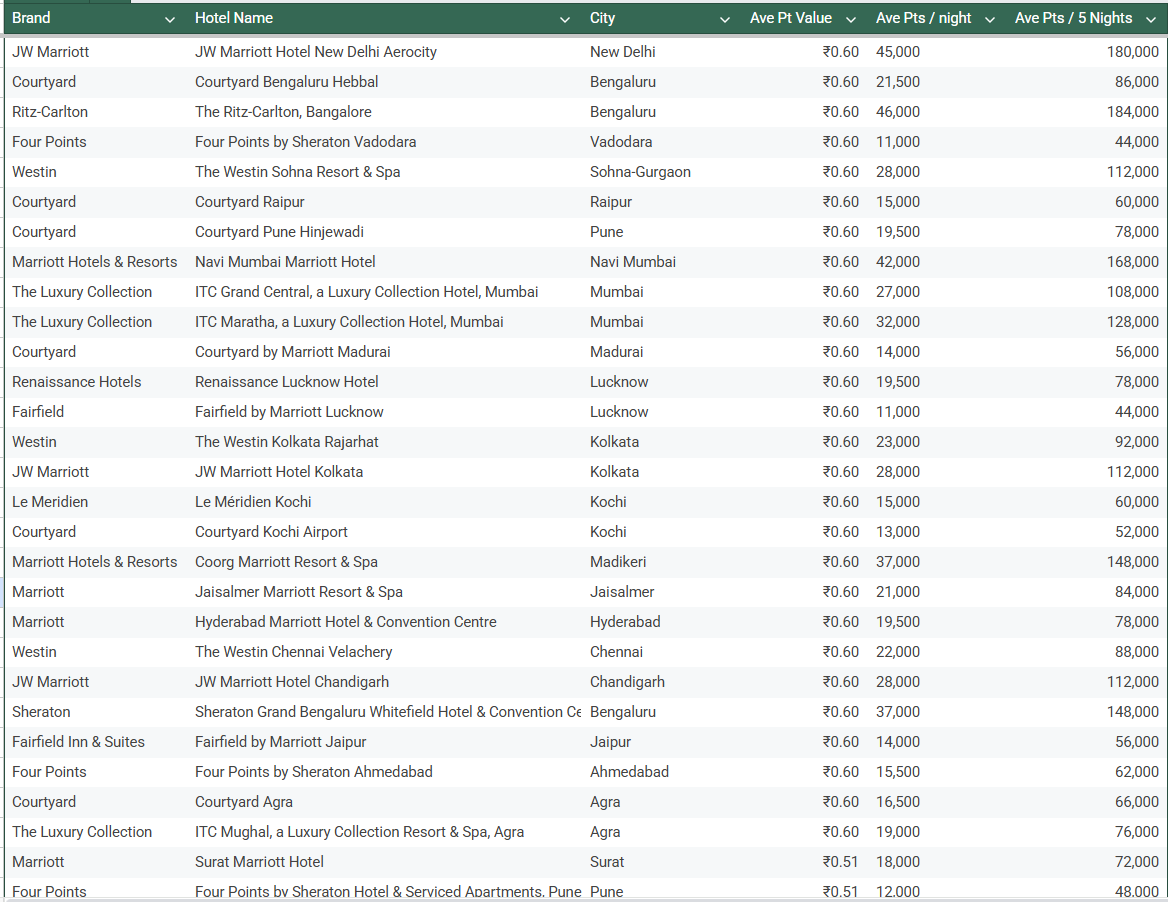This screenshot has width=1168, height=902.
Task: Select the Jaisalmer city cell
Action: [x=661, y=592]
